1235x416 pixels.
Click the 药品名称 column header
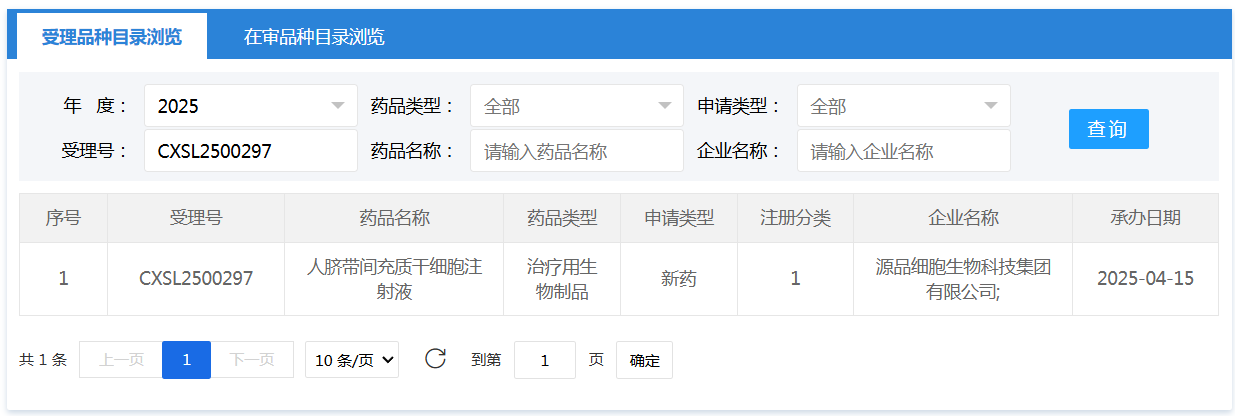tap(394, 218)
